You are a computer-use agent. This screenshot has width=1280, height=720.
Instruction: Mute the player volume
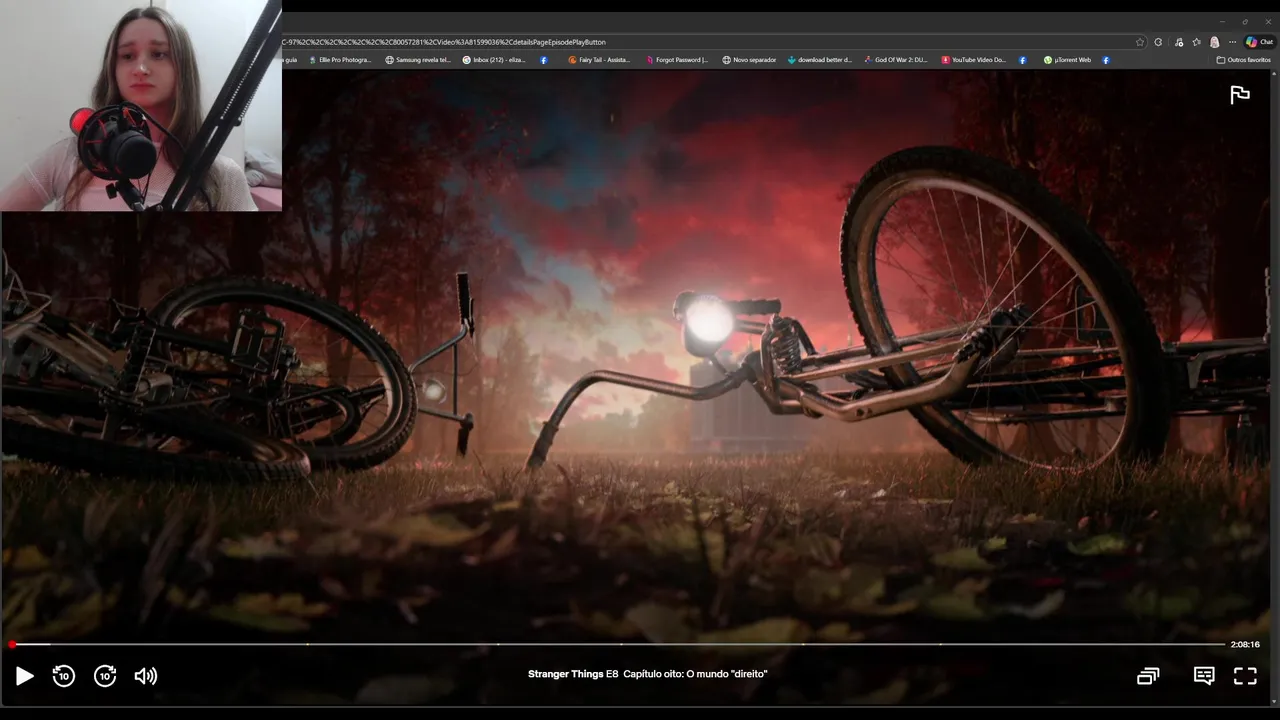[x=146, y=676]
